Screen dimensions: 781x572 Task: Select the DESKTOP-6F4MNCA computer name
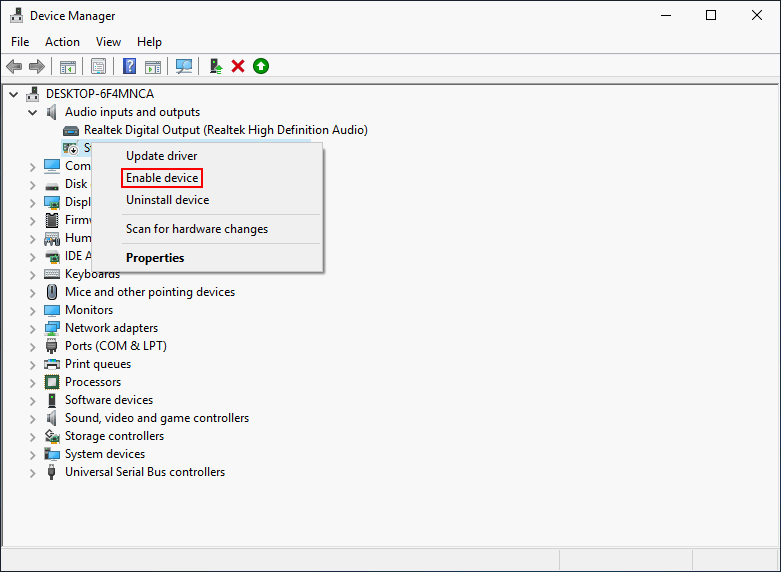pyautogui.click(x=100, y=94)
